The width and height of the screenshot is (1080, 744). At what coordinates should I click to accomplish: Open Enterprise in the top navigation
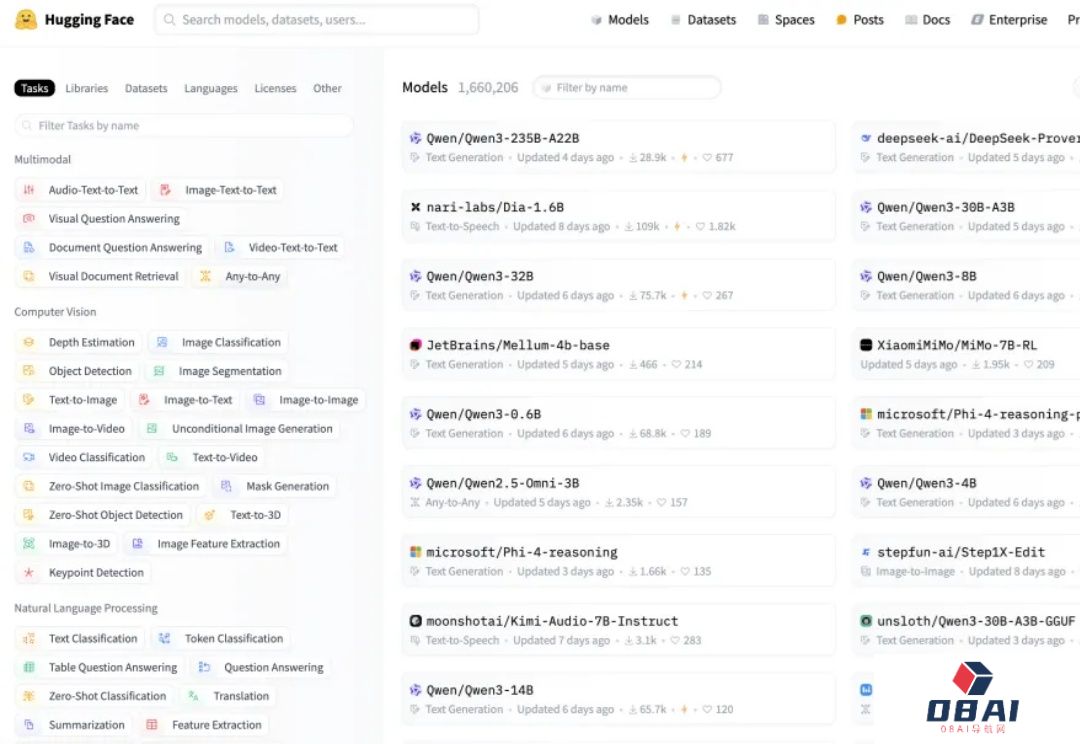pos(1009,20)
